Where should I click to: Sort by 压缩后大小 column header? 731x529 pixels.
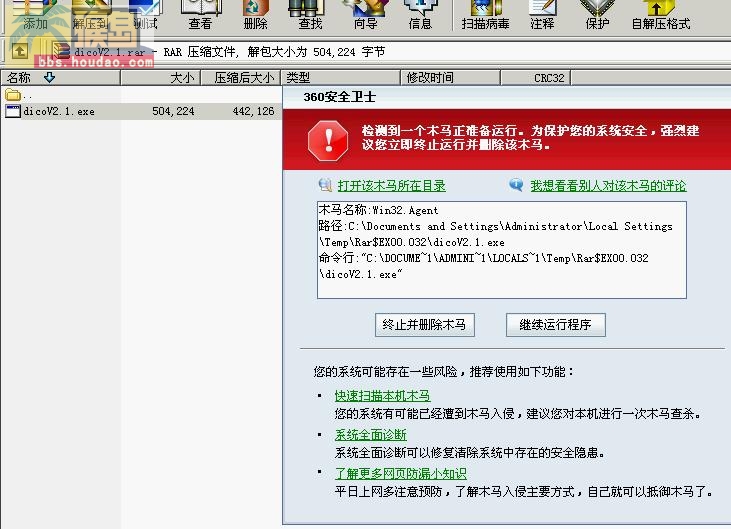click(241, 77)
